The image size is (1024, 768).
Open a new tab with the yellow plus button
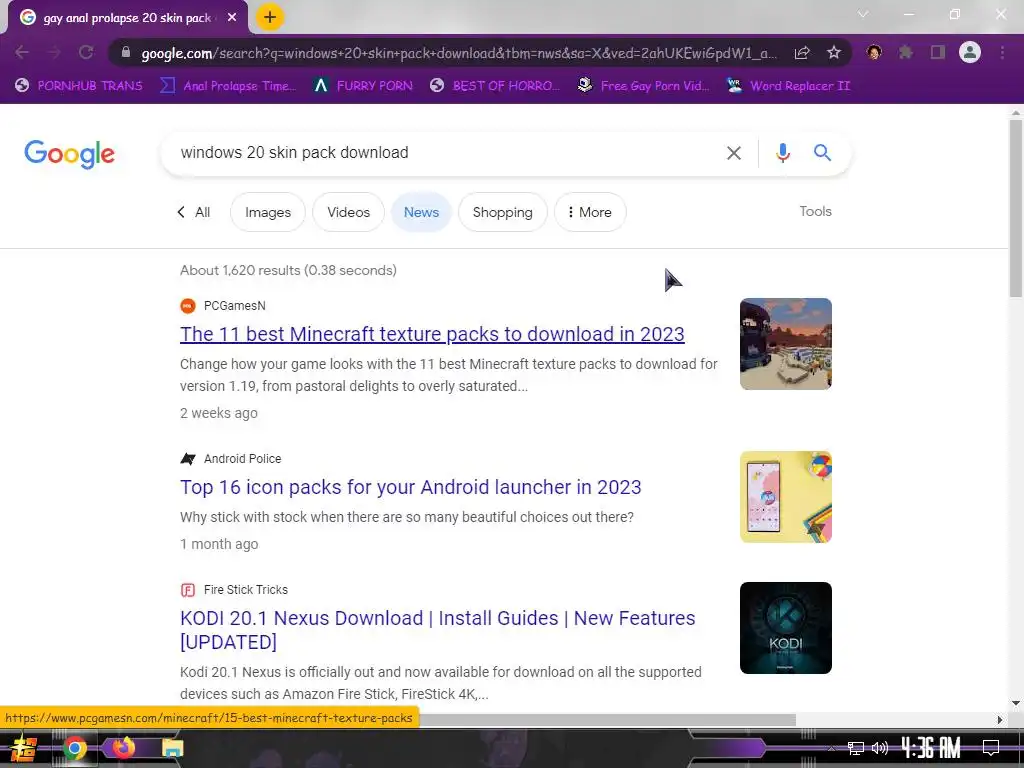tap(270, 17)
